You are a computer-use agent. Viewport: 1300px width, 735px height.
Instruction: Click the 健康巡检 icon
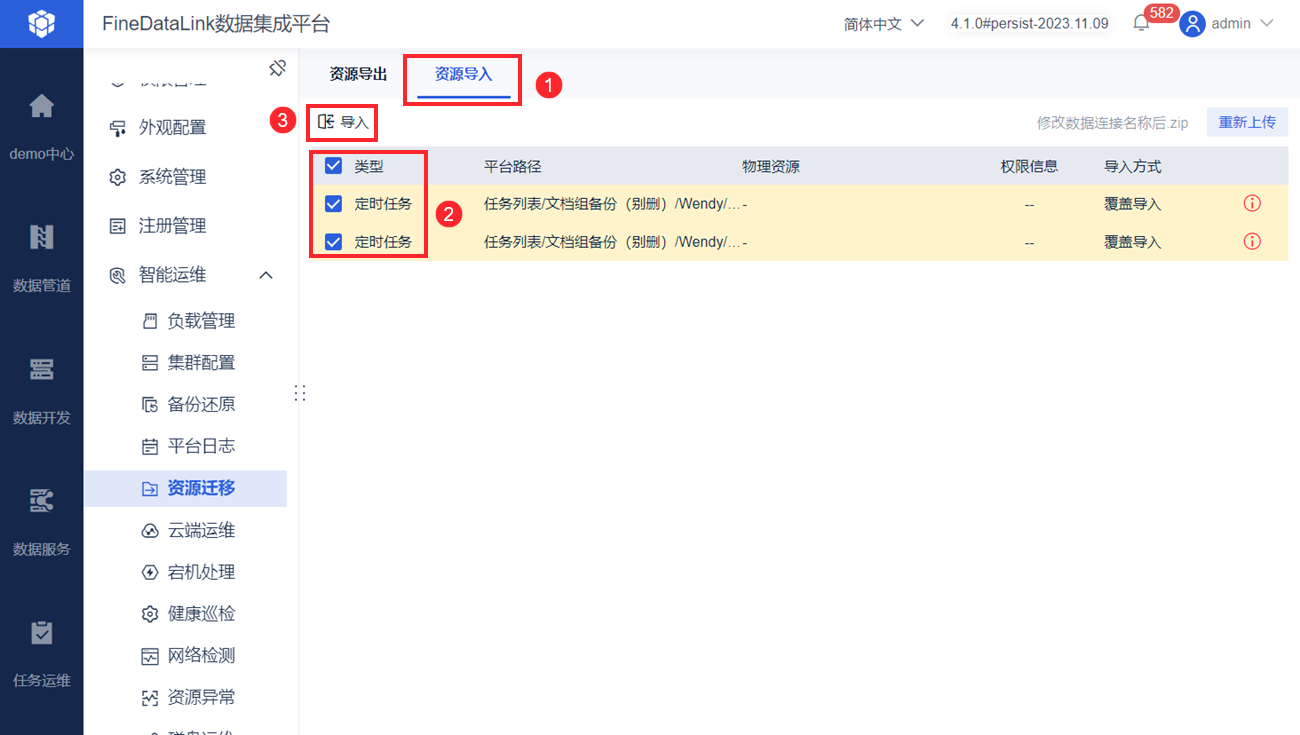point(150,614)
